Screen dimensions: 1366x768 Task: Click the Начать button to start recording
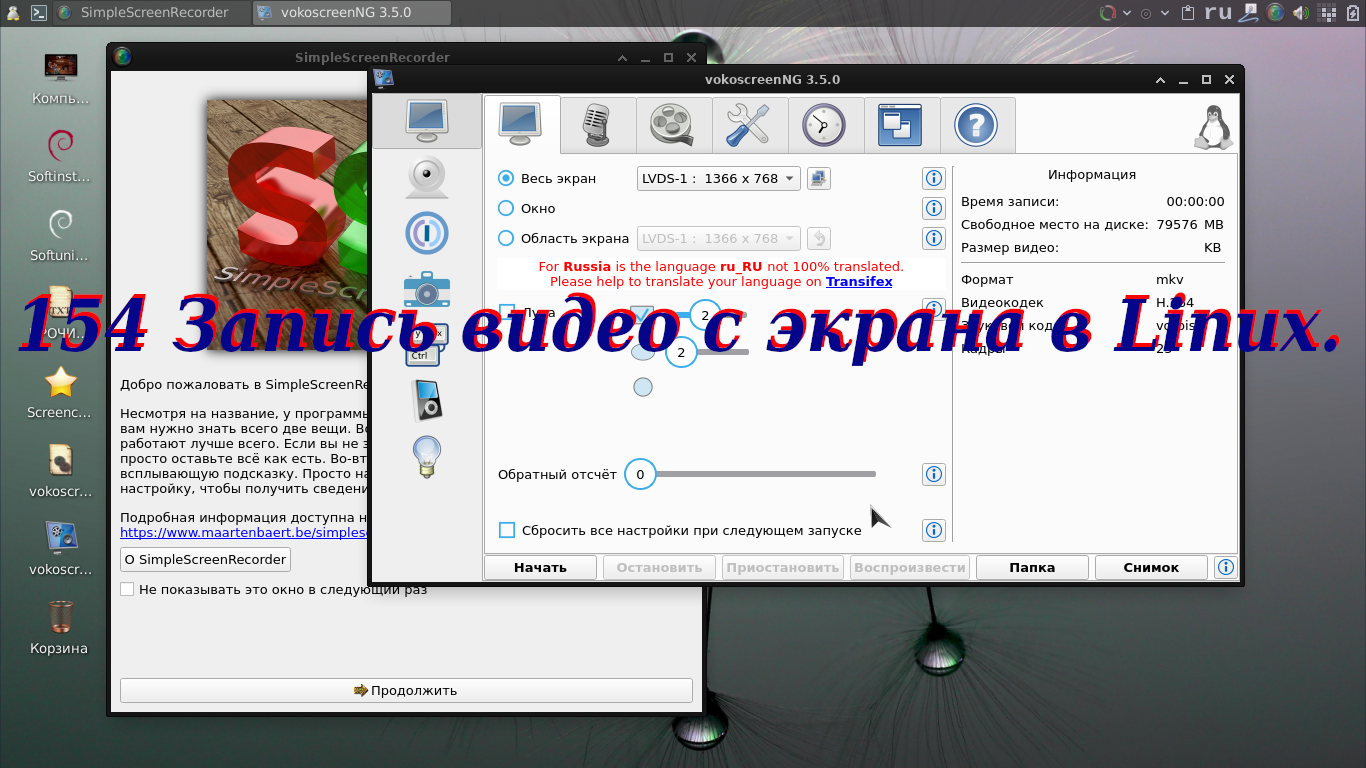pos(540,567)
